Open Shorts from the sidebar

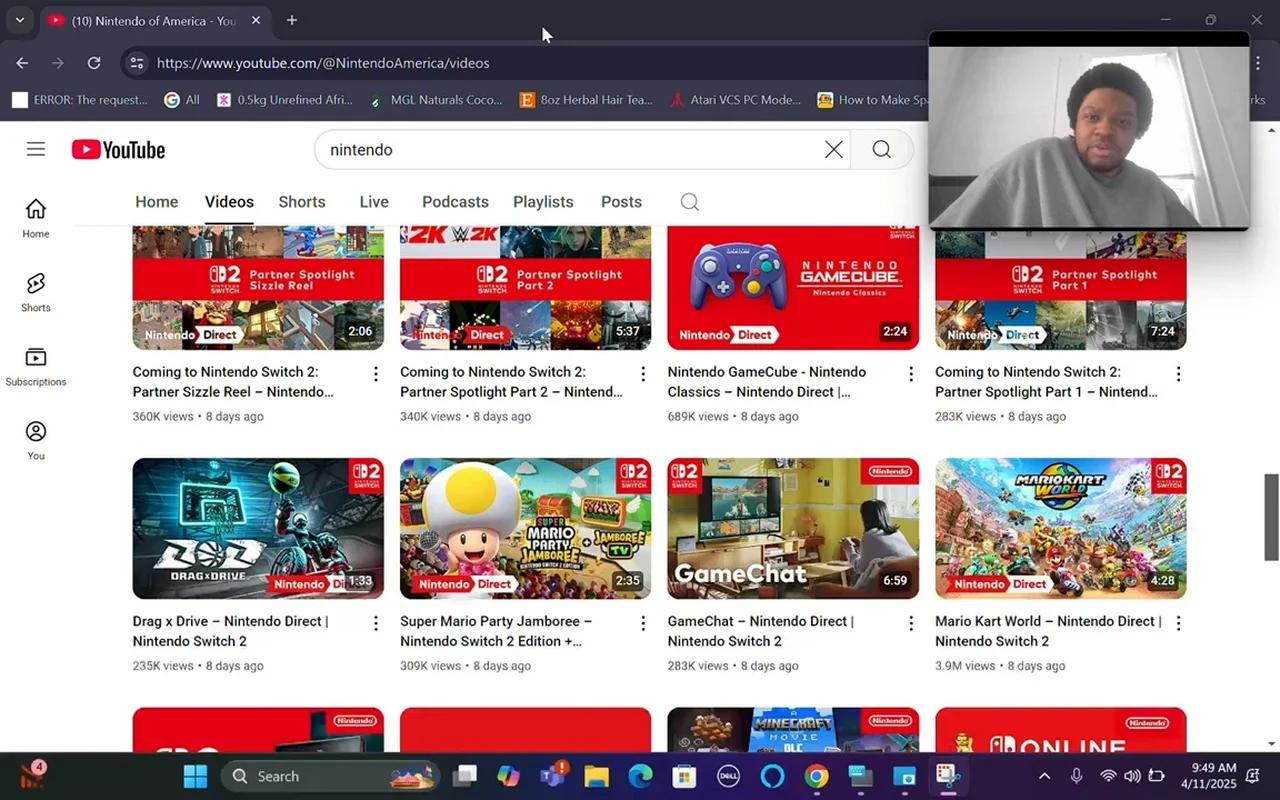point(35,290)
